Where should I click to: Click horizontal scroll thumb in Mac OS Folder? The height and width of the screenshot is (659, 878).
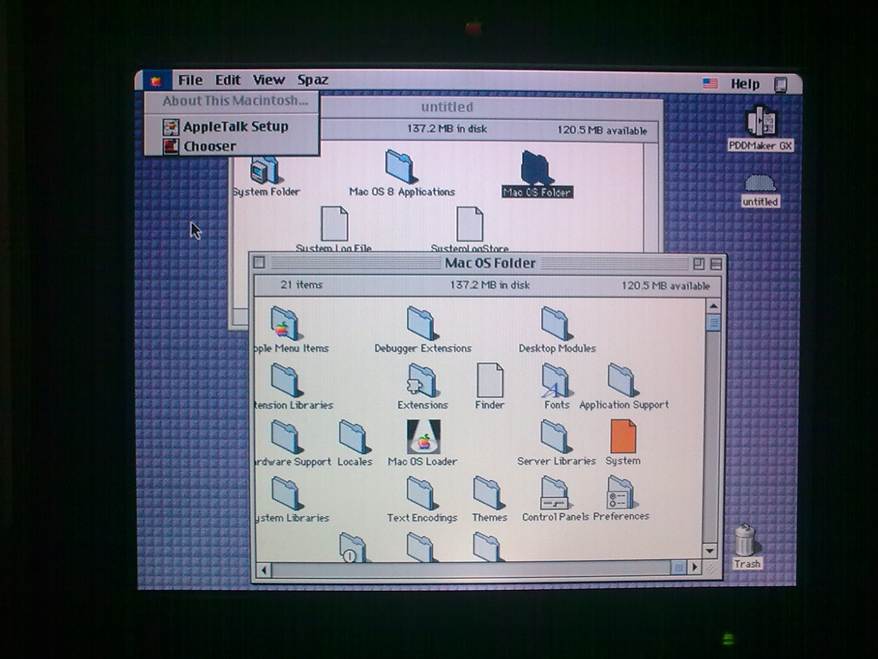[678, 567]
